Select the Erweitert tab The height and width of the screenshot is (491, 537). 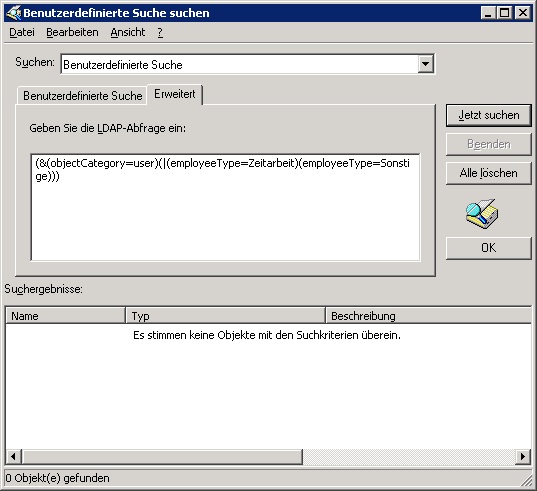(x=175, y=94)
